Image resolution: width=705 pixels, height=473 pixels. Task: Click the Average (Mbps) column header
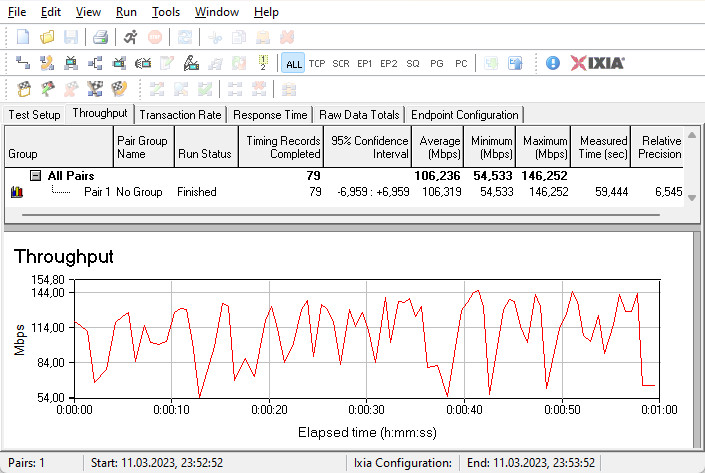coord(437,147)
